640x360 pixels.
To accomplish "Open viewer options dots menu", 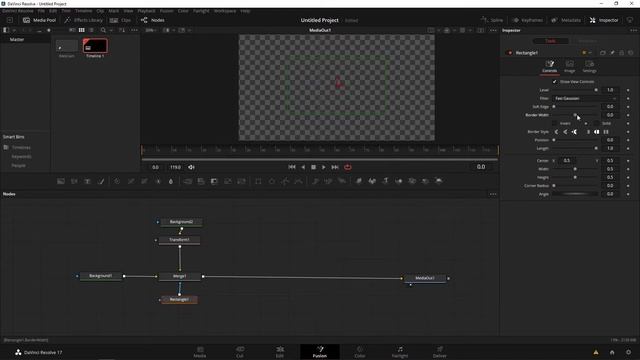I will [x=493, y=30].
